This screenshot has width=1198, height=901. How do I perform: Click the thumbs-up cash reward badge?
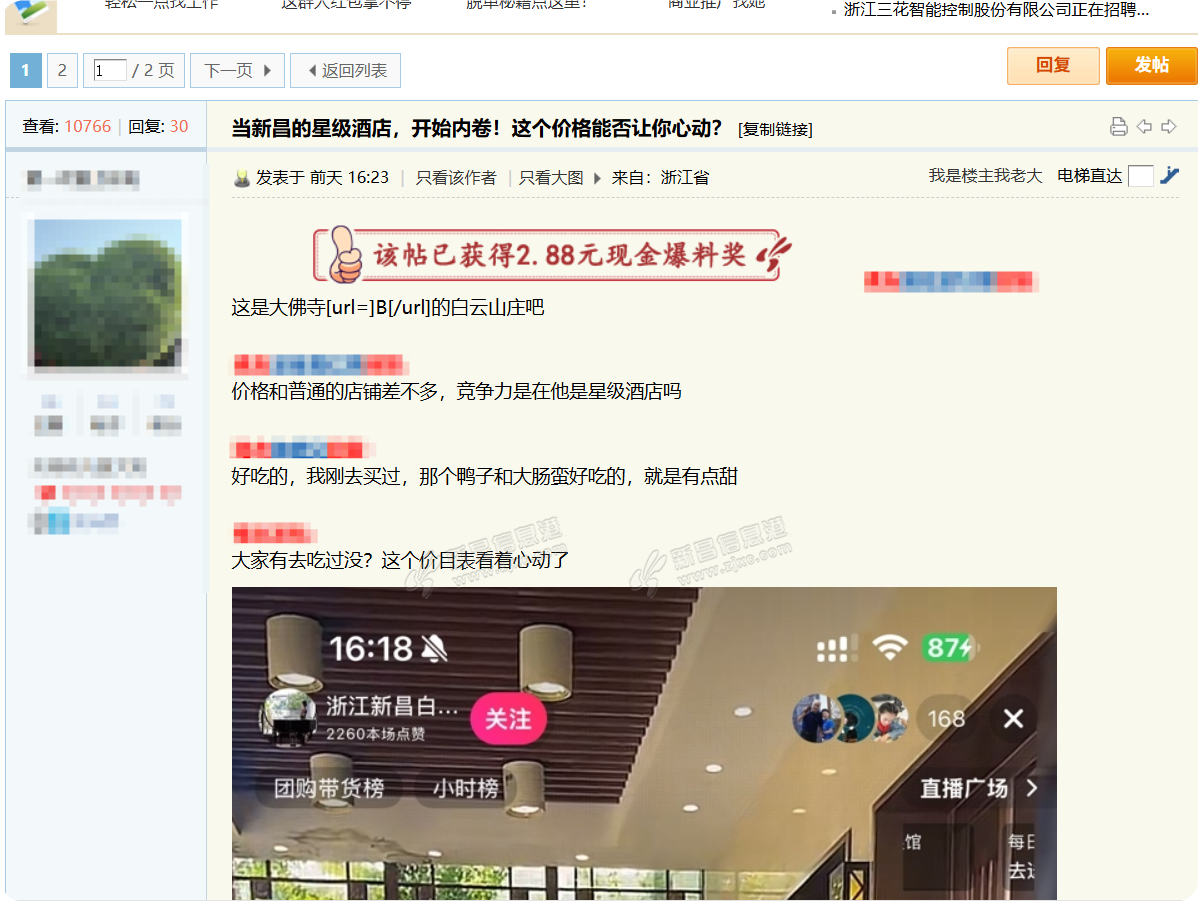546,255
